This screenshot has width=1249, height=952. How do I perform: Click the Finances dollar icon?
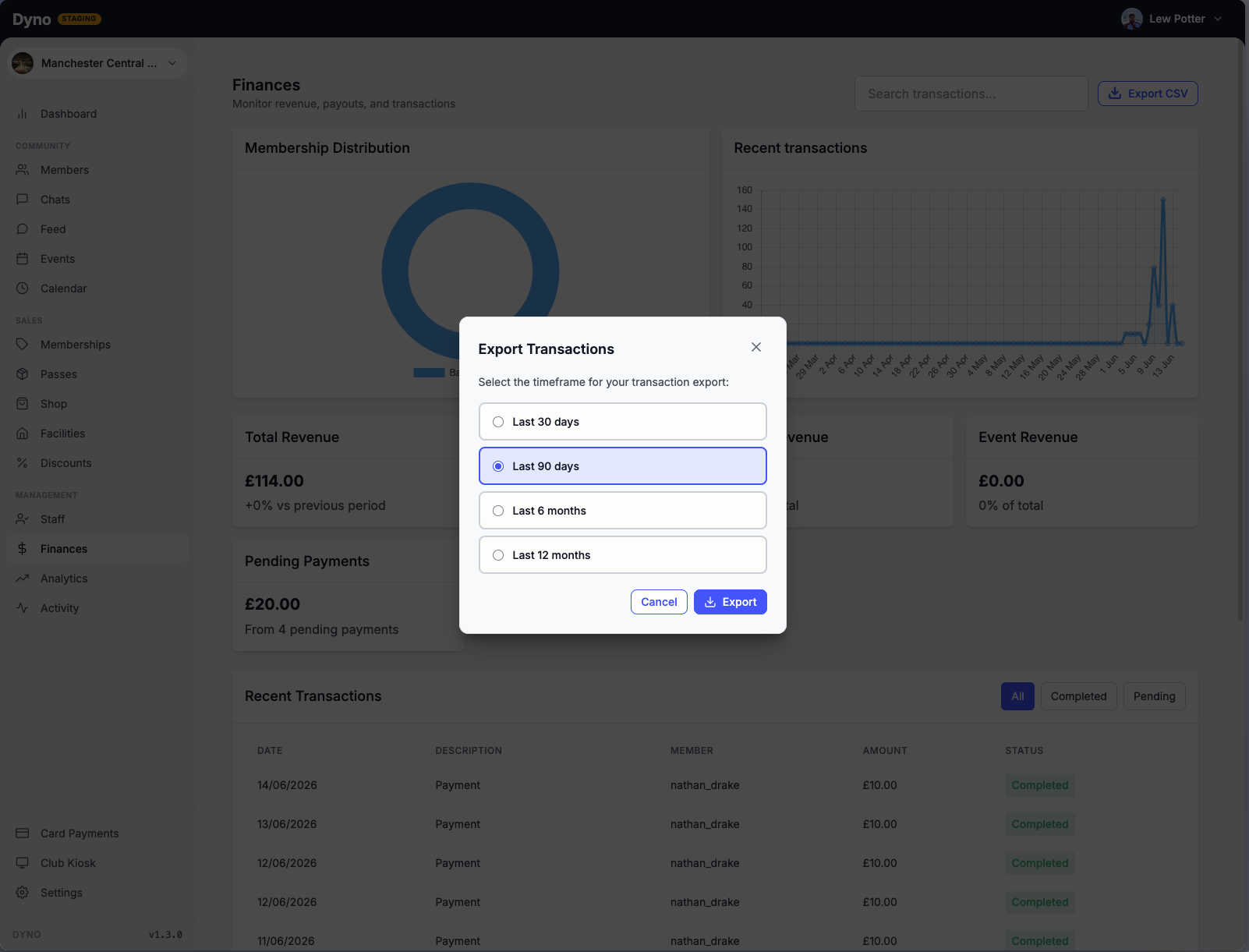(x=23, y=549)
